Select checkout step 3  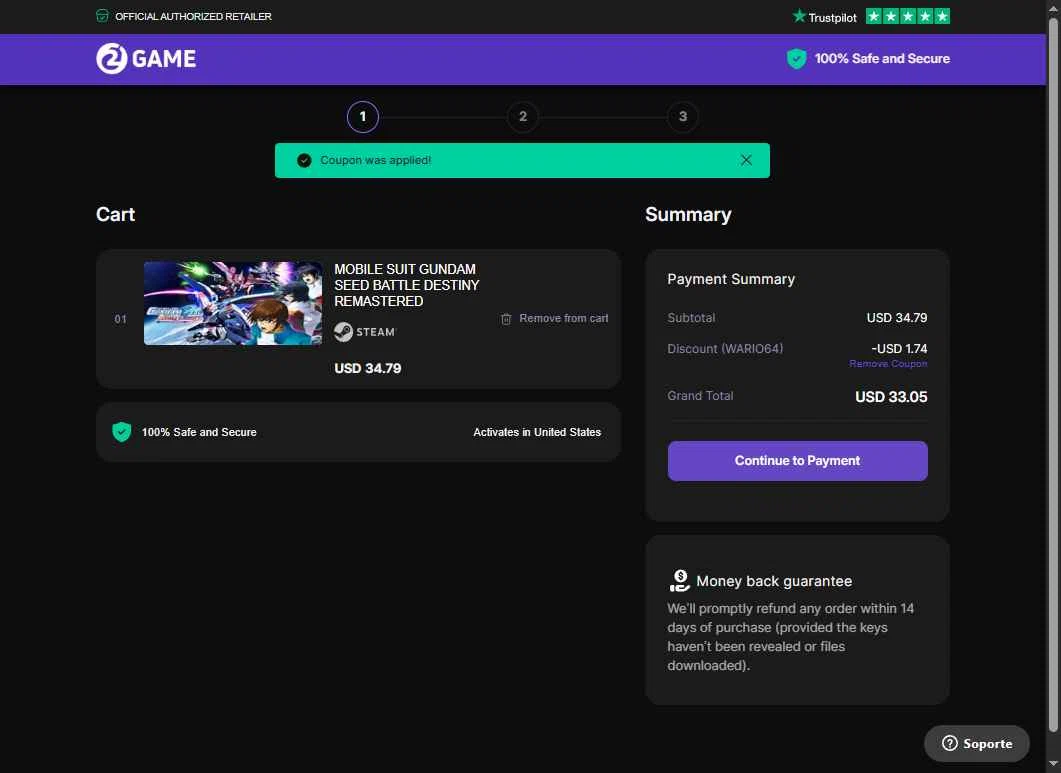(x=683, y=116)
